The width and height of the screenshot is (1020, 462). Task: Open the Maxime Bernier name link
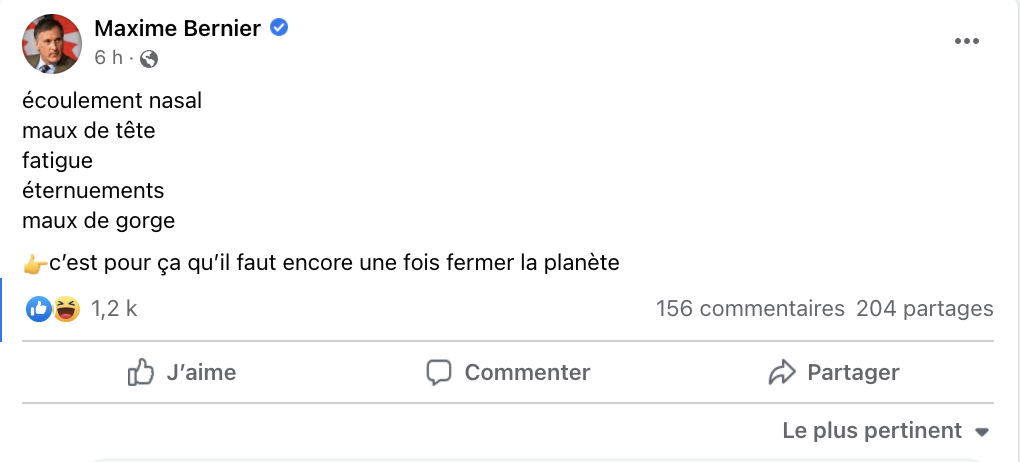coord(177,28)
